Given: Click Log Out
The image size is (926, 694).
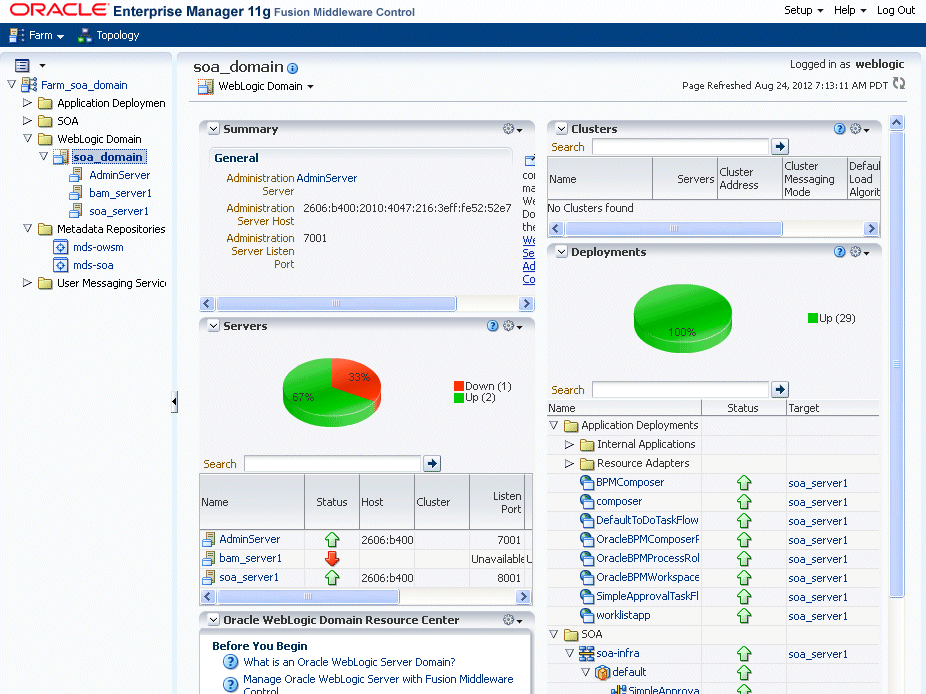Looking at the screenshot, I should click(895, 11).
